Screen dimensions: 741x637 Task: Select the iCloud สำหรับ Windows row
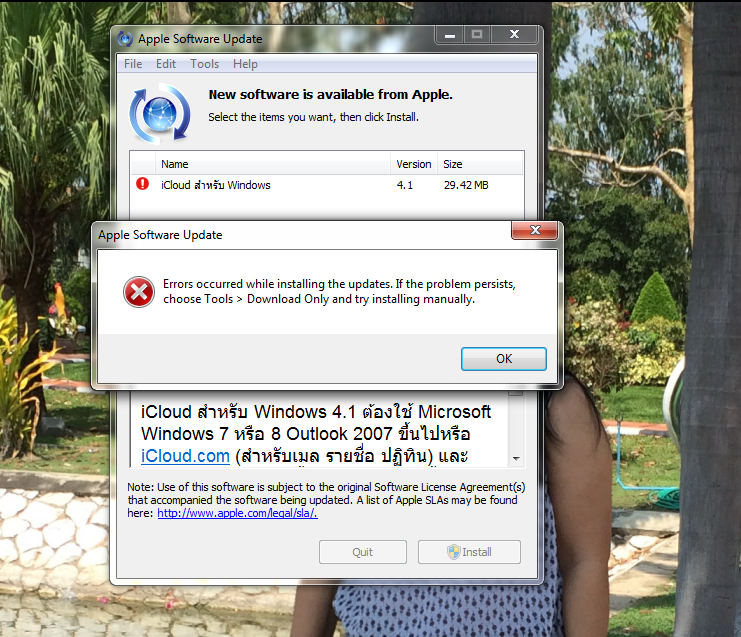(x=327, y=185)
